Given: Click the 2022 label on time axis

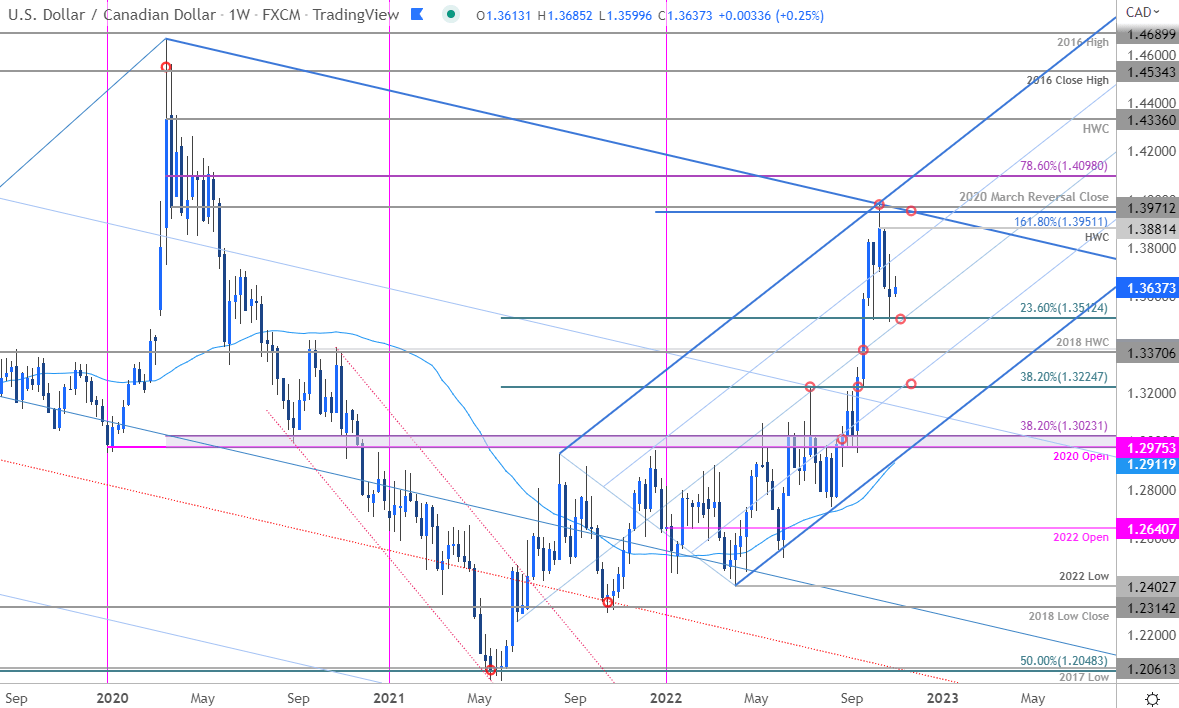Looking at the screenshot, I should coord(666,698).
